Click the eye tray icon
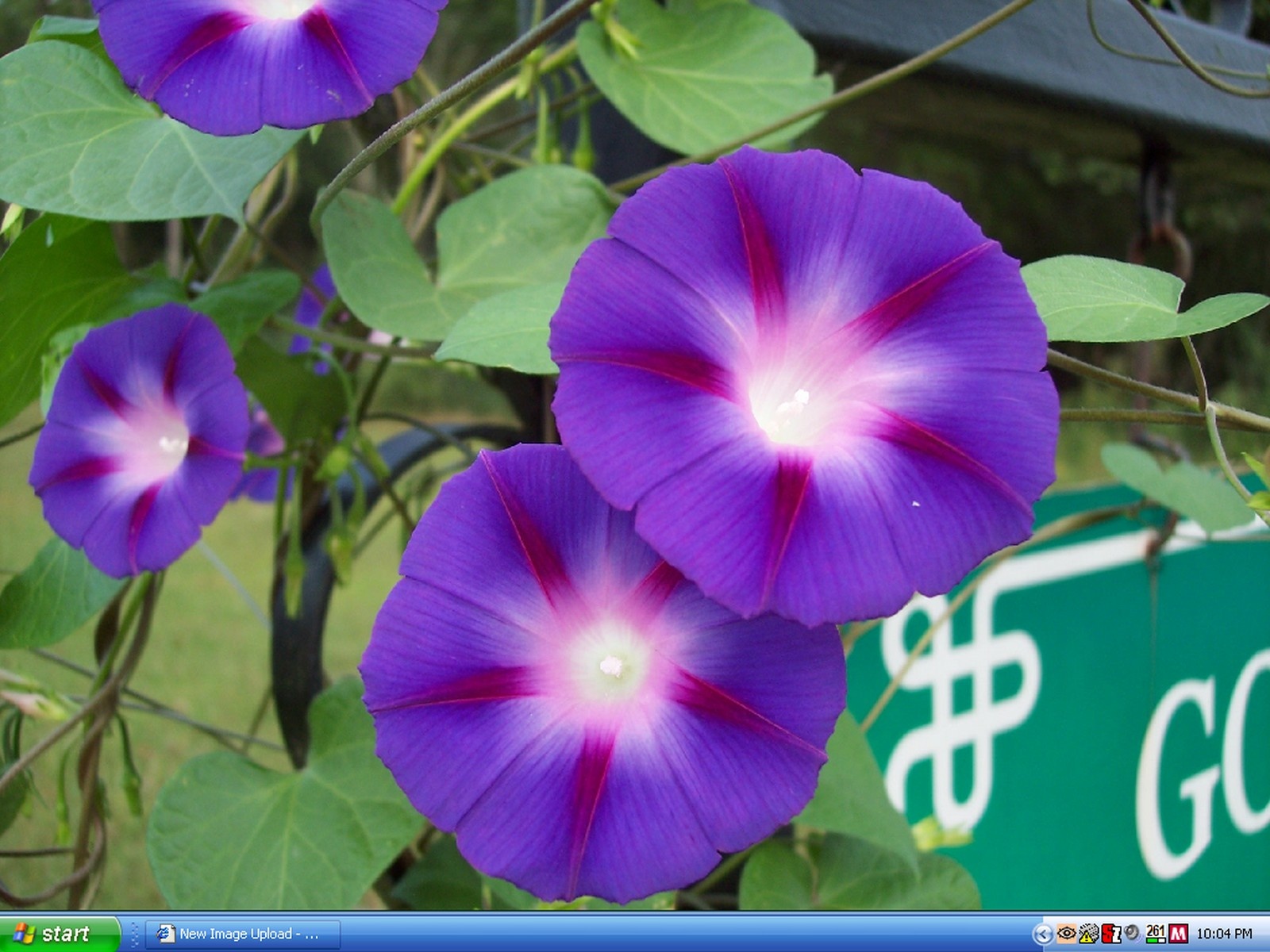Viewport: 1270px width, 952px height. click(1066, 934)
